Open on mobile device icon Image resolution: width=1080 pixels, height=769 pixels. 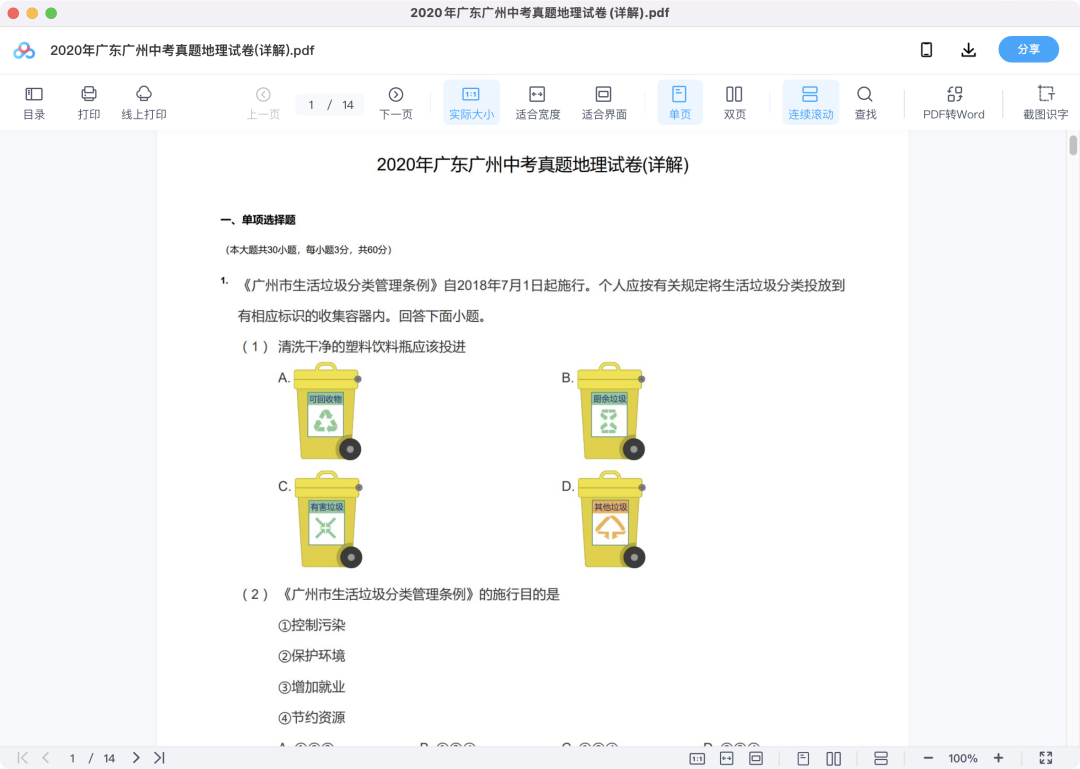coord(926,50)
